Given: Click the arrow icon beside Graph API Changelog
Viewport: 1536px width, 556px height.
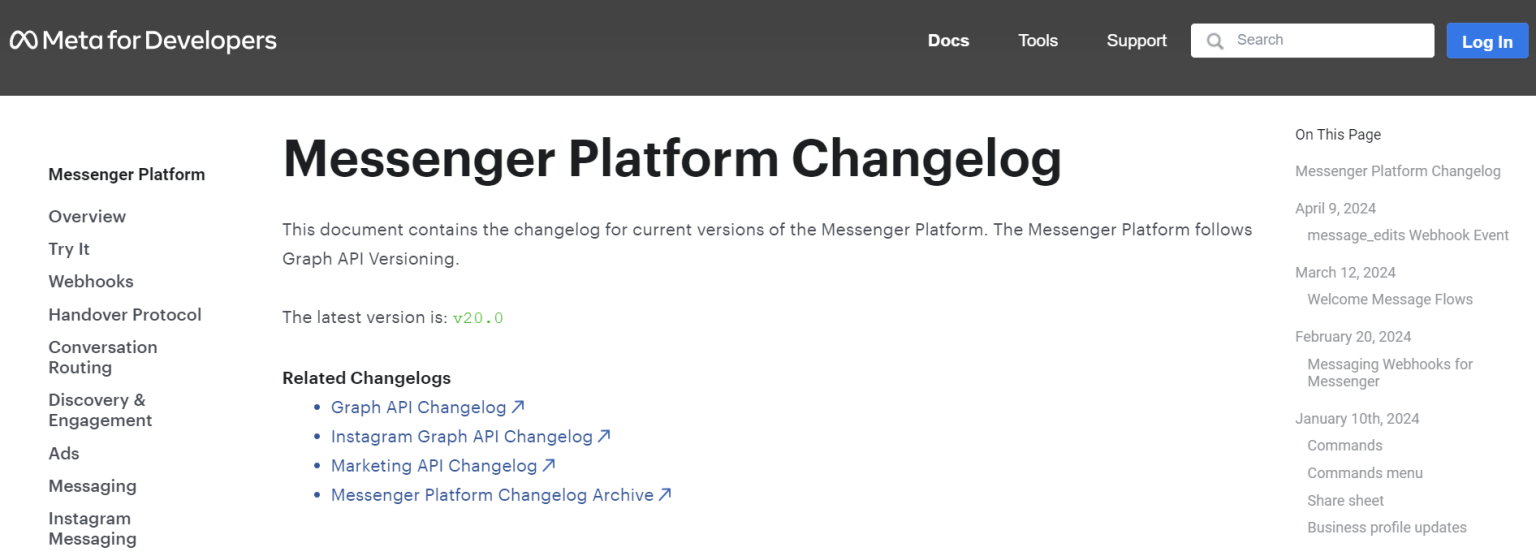Looking at the screenshot, I should click(518, 407).
